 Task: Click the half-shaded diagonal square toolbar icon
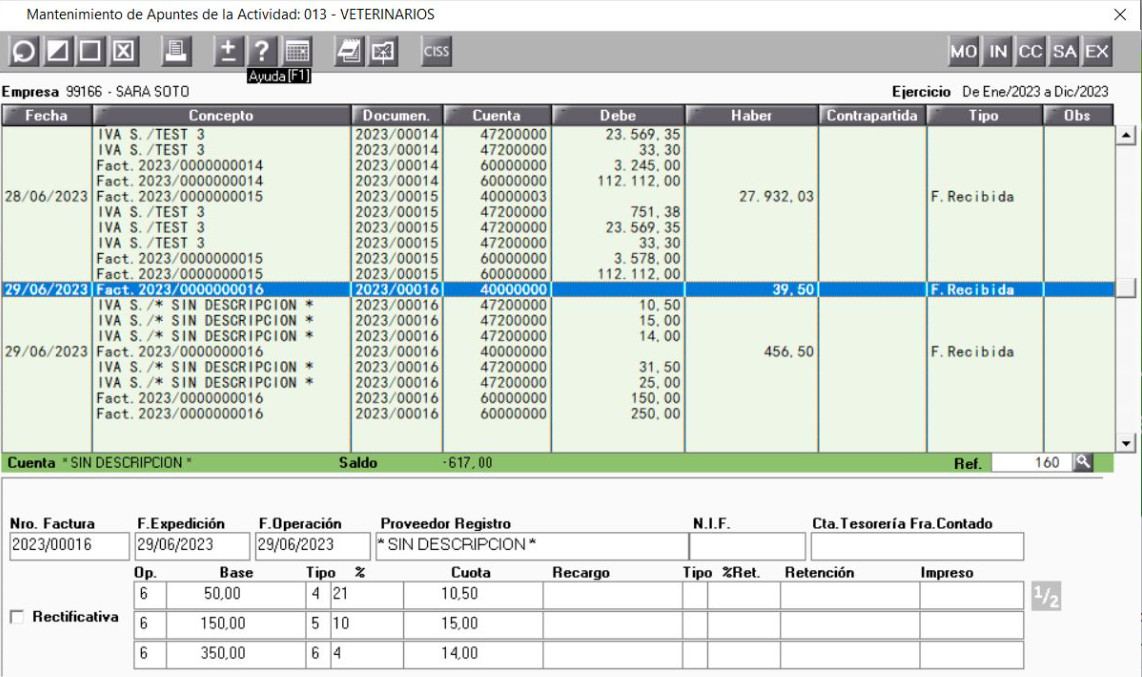tap(57, 51)
